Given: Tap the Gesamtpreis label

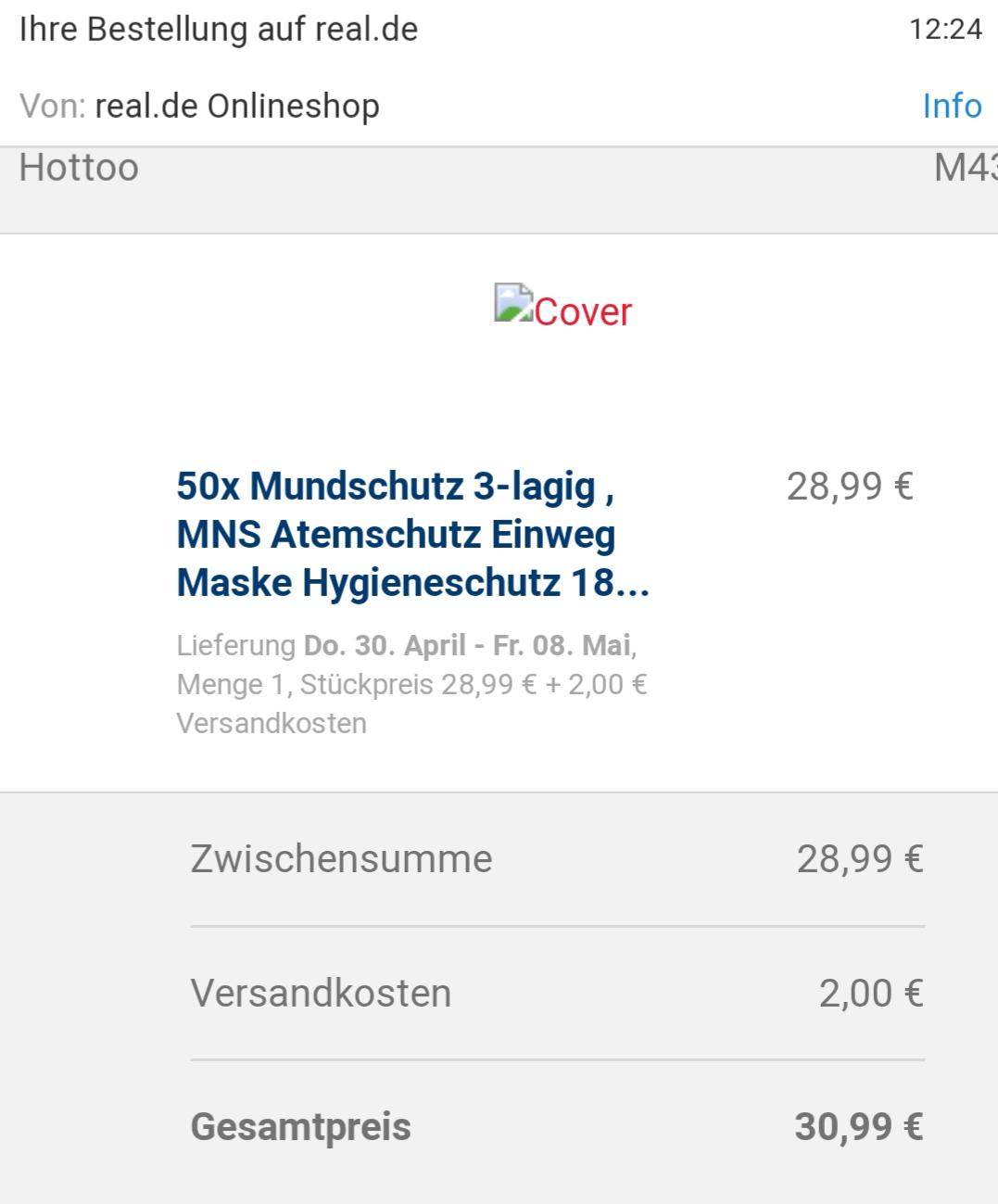Looking at the screenshot, I should point(301,1127).
